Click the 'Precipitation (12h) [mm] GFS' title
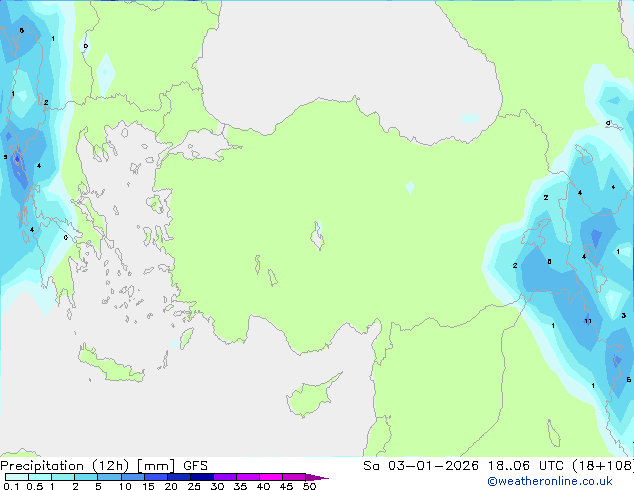The width and height of the screenshot is (634, 490). (x=104, y=466)
